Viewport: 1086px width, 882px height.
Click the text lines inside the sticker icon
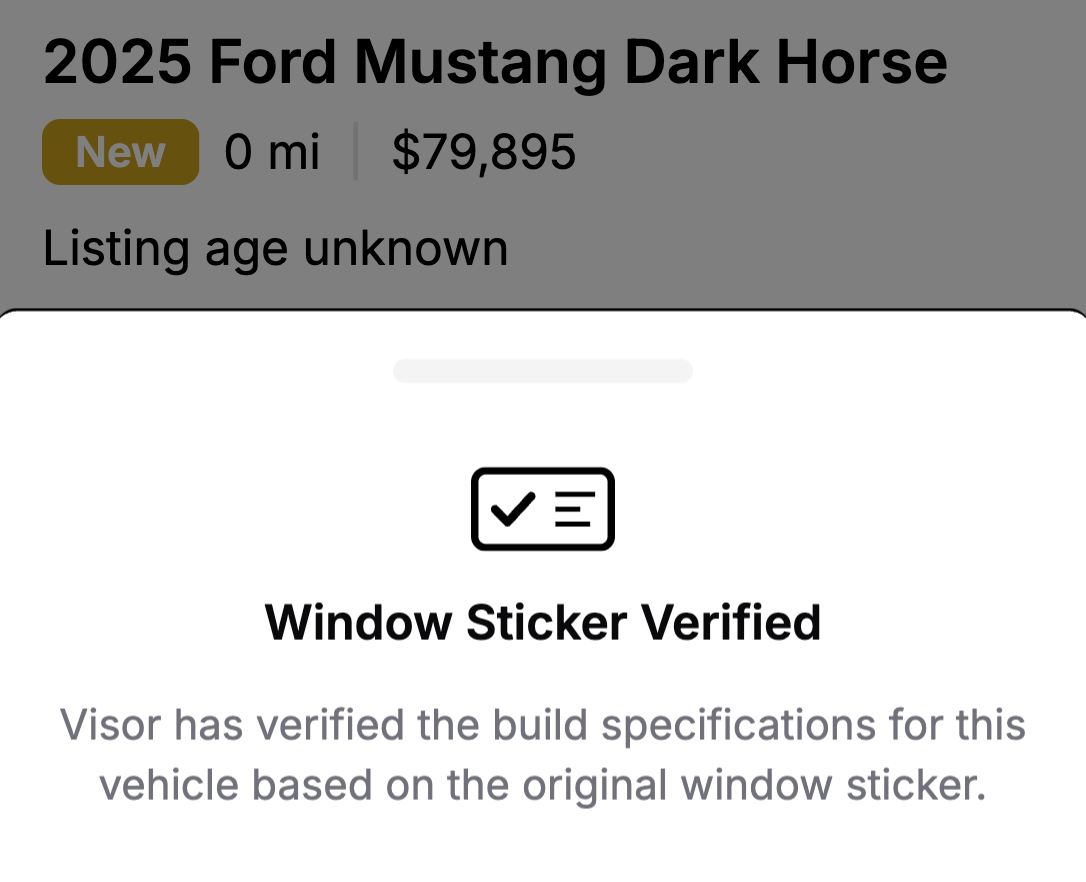pyautogui.click(x=573, y=509)
